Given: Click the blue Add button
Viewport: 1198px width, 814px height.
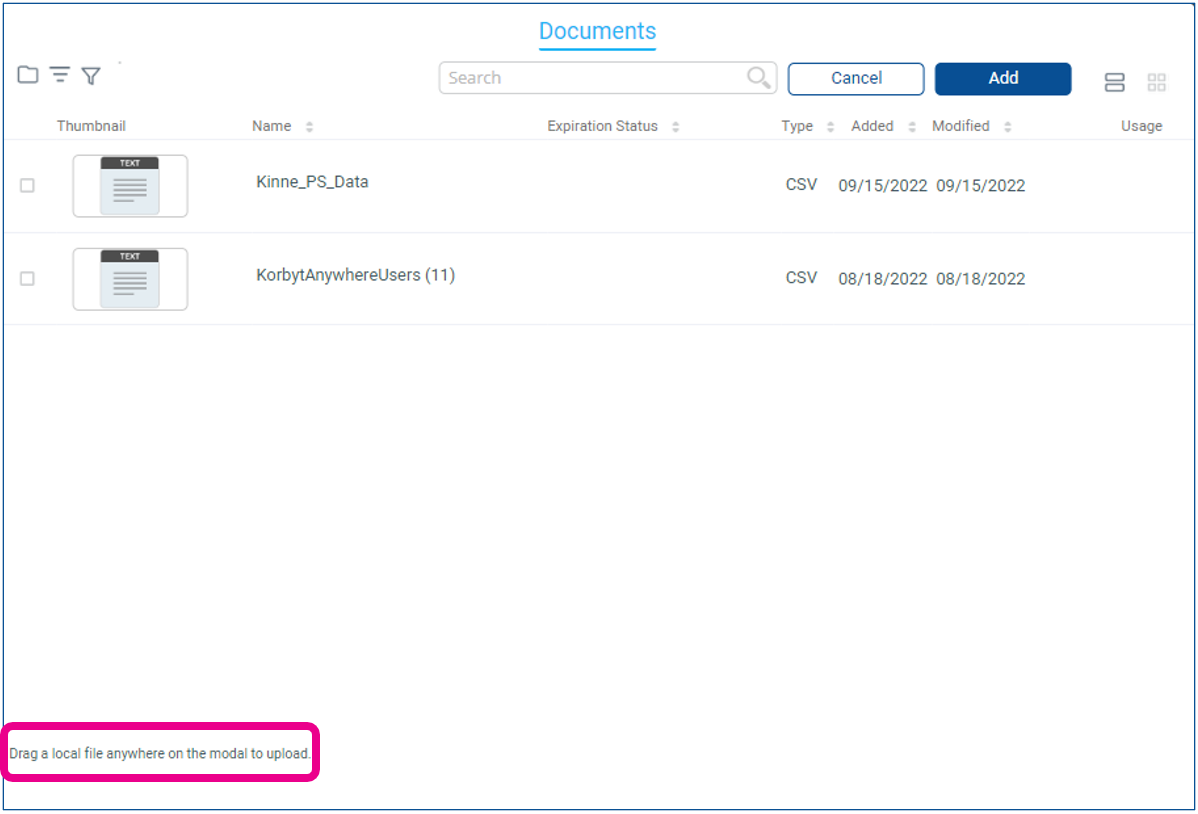Looking at the screenshot, I should [1003, 79].
